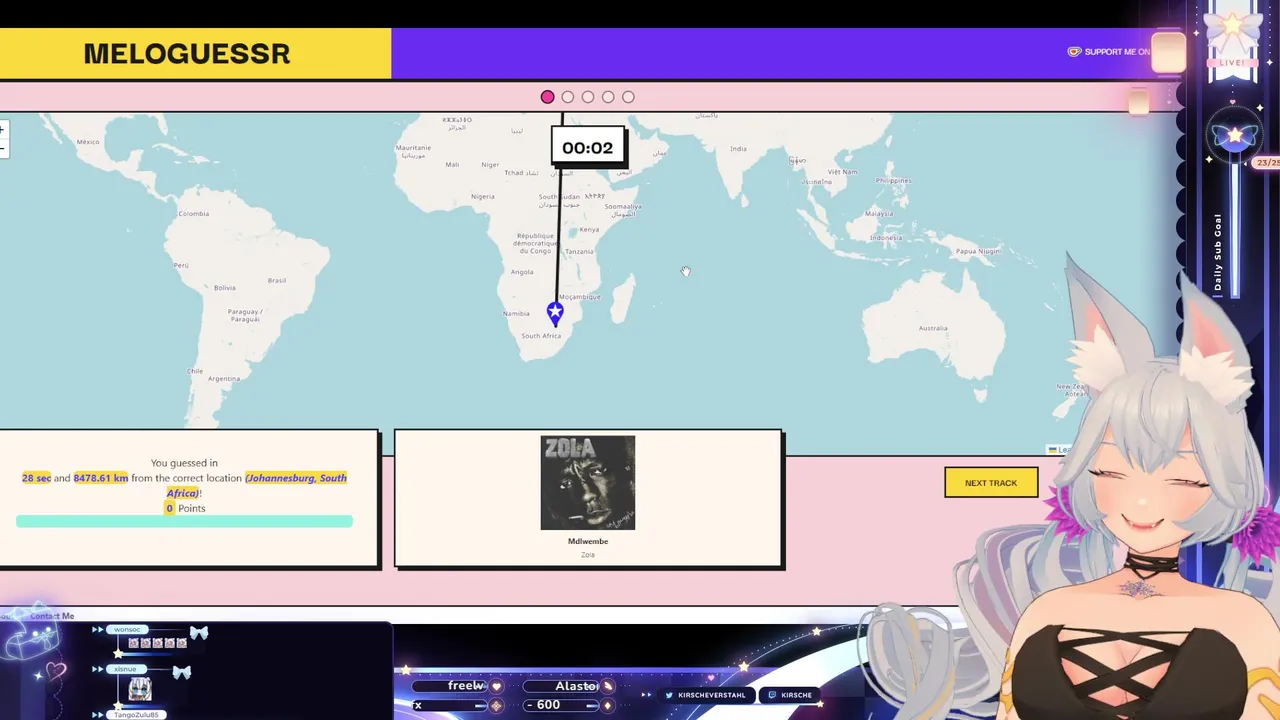Click the butterfly star sub goal orb
Screen dimensions: 1280x720
pos(1236,135)
